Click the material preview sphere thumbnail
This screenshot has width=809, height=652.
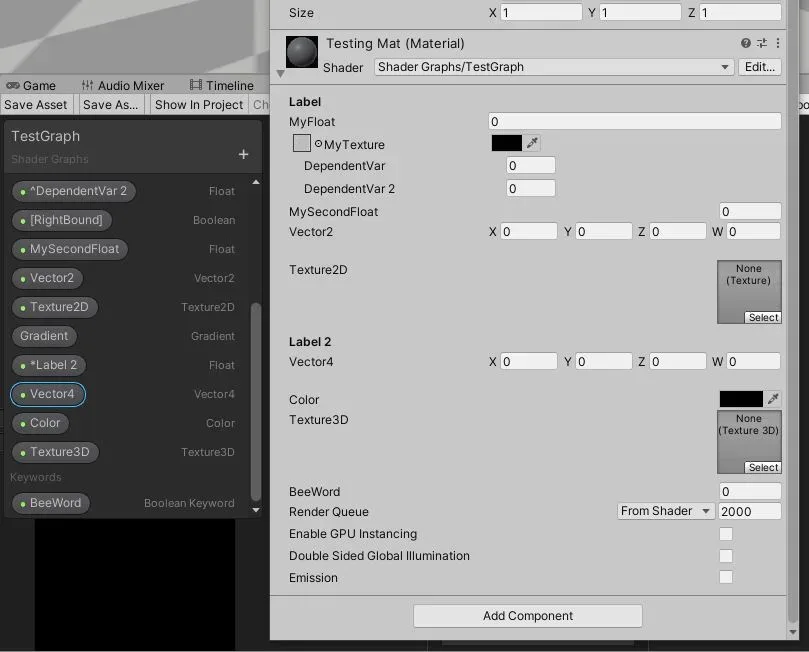(x=302, y=52)
